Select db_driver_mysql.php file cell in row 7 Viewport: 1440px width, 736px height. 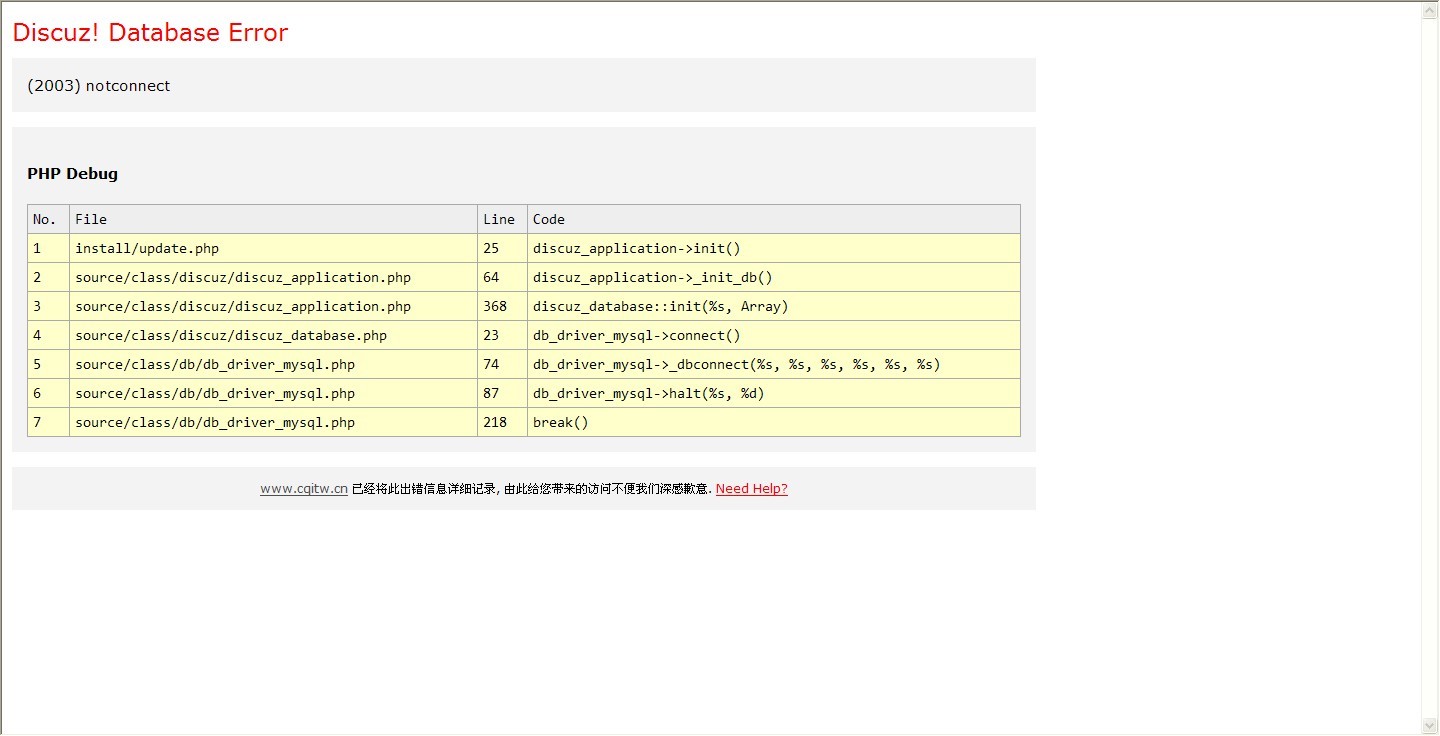point(273,422)
